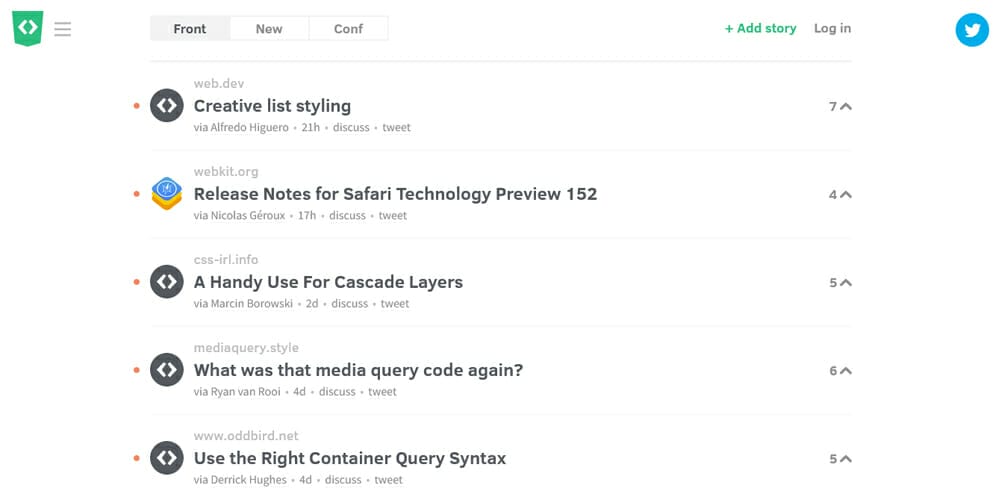Image resolution: width=1000 pixels, height=500 pixels.
Task: Switch to the New tab
Action: [269, 29]
